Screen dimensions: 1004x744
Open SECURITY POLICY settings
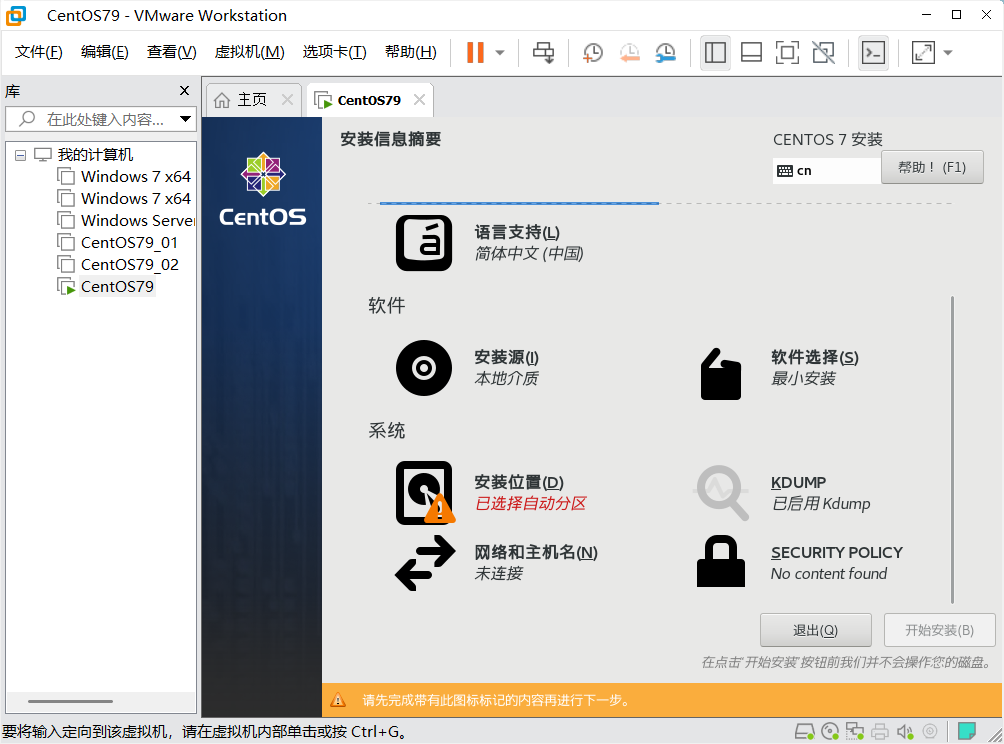coord(799,563)
